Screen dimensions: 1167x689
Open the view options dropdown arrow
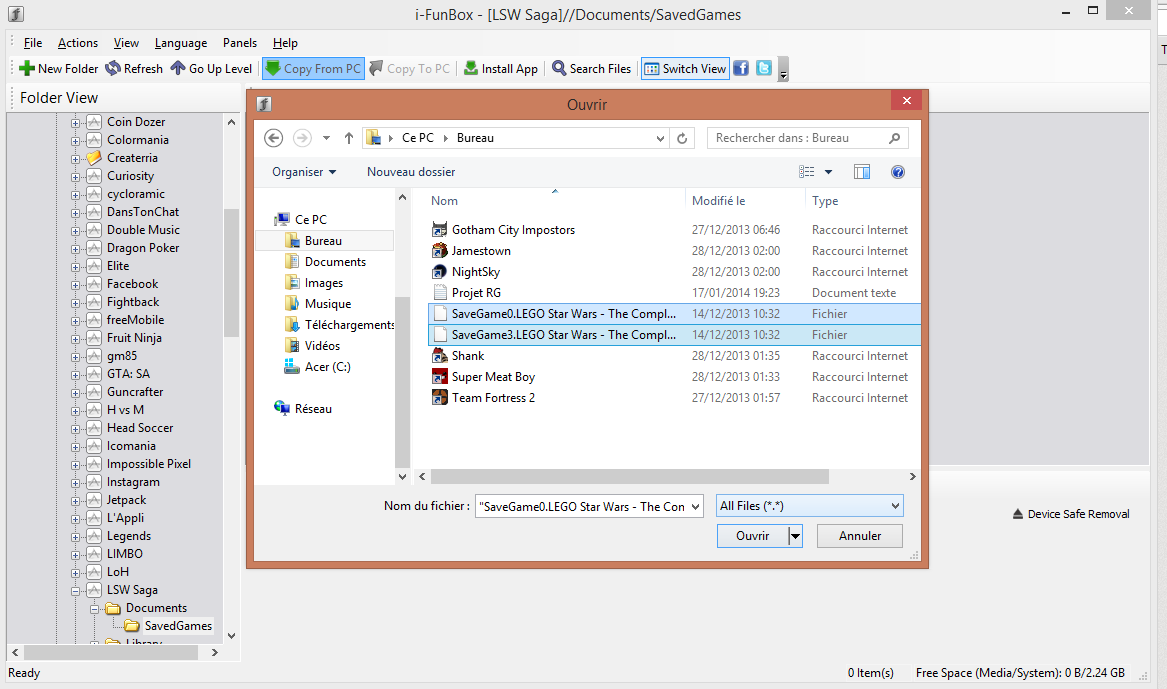[x=828, y=172]
